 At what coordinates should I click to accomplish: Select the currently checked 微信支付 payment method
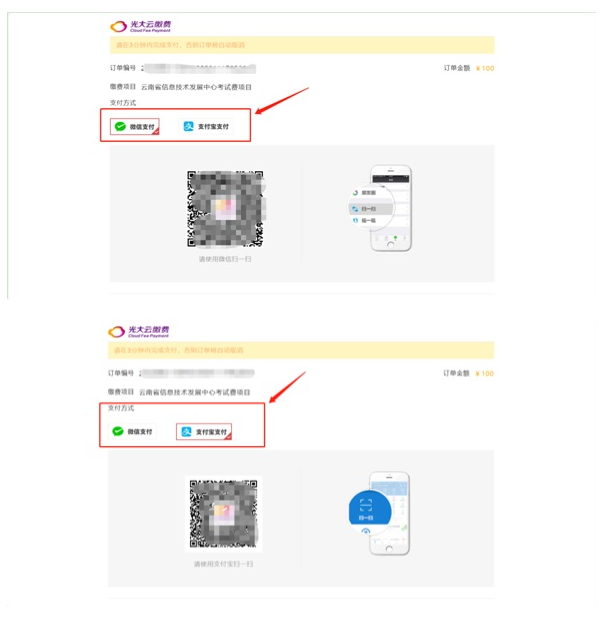(x=135, y=127)
